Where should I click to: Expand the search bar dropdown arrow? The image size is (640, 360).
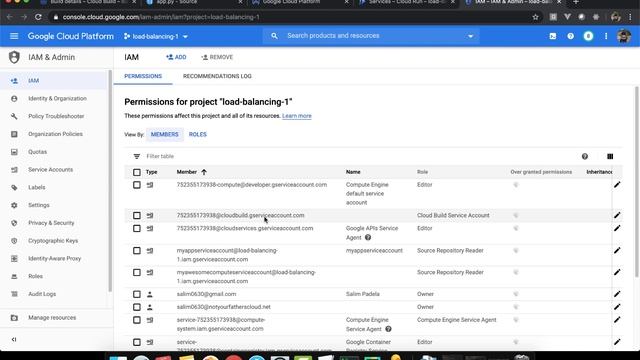click(470, 36)
